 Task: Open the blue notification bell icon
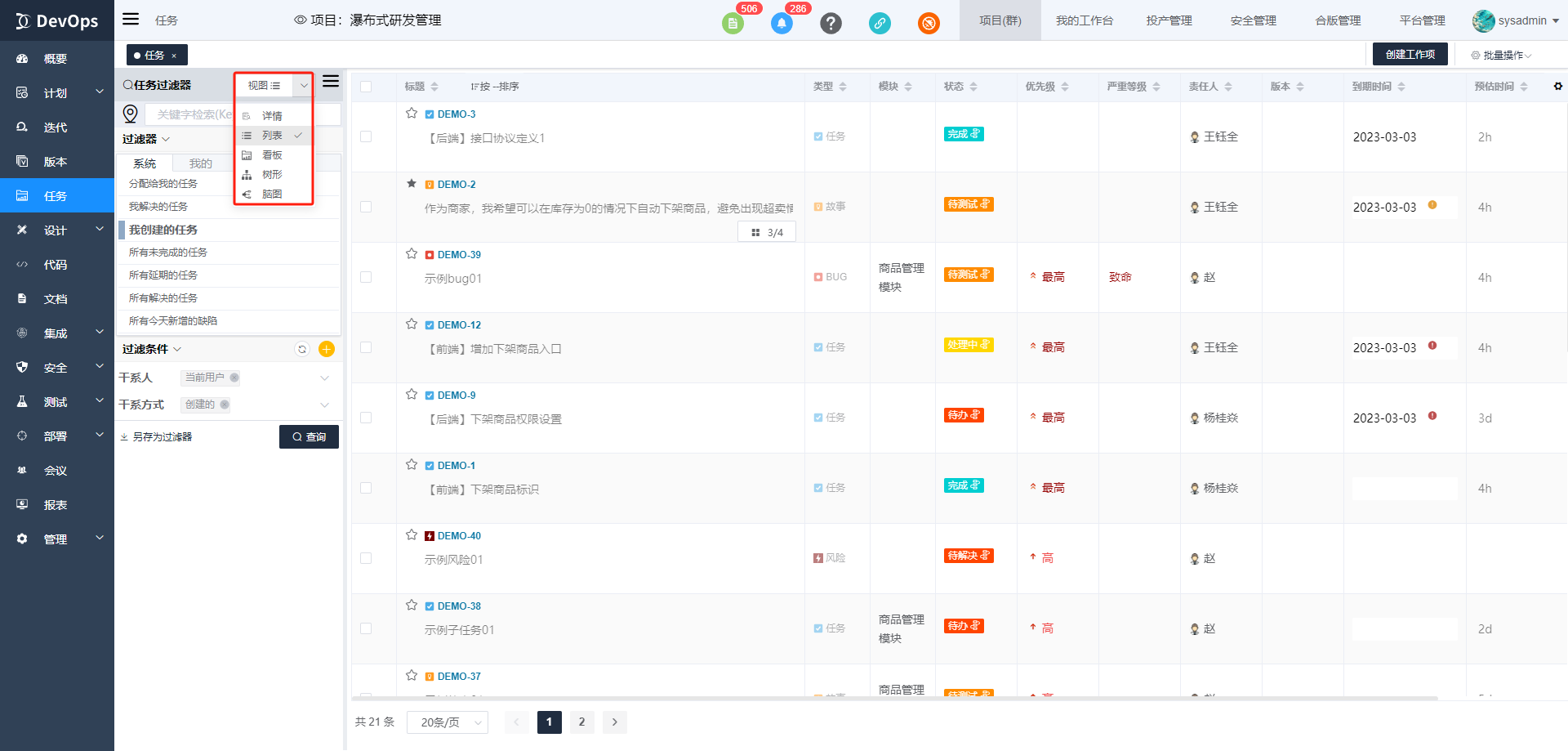(782, 23)
